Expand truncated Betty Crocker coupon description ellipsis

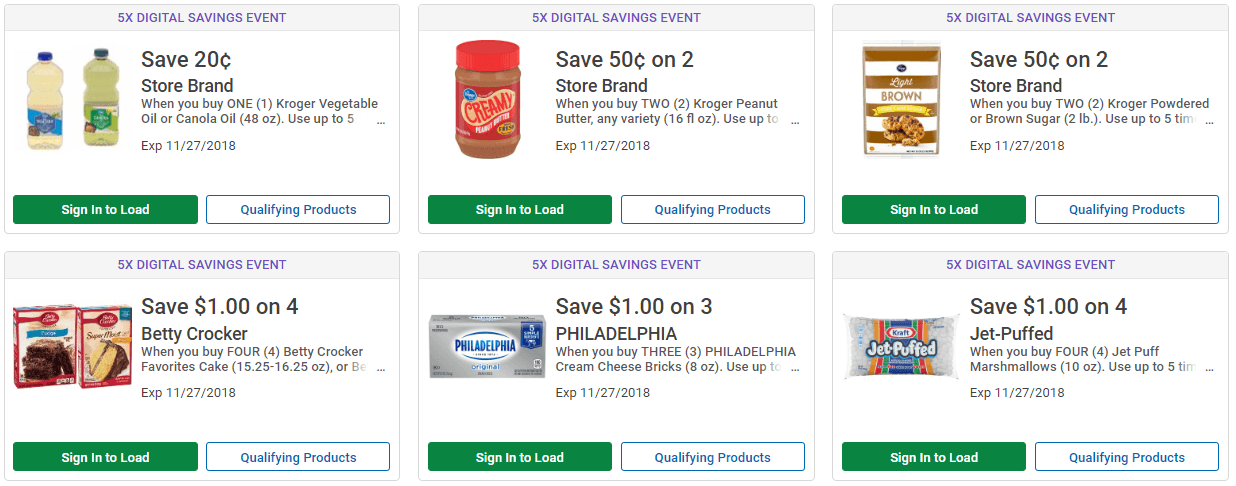tap(381, 370)
